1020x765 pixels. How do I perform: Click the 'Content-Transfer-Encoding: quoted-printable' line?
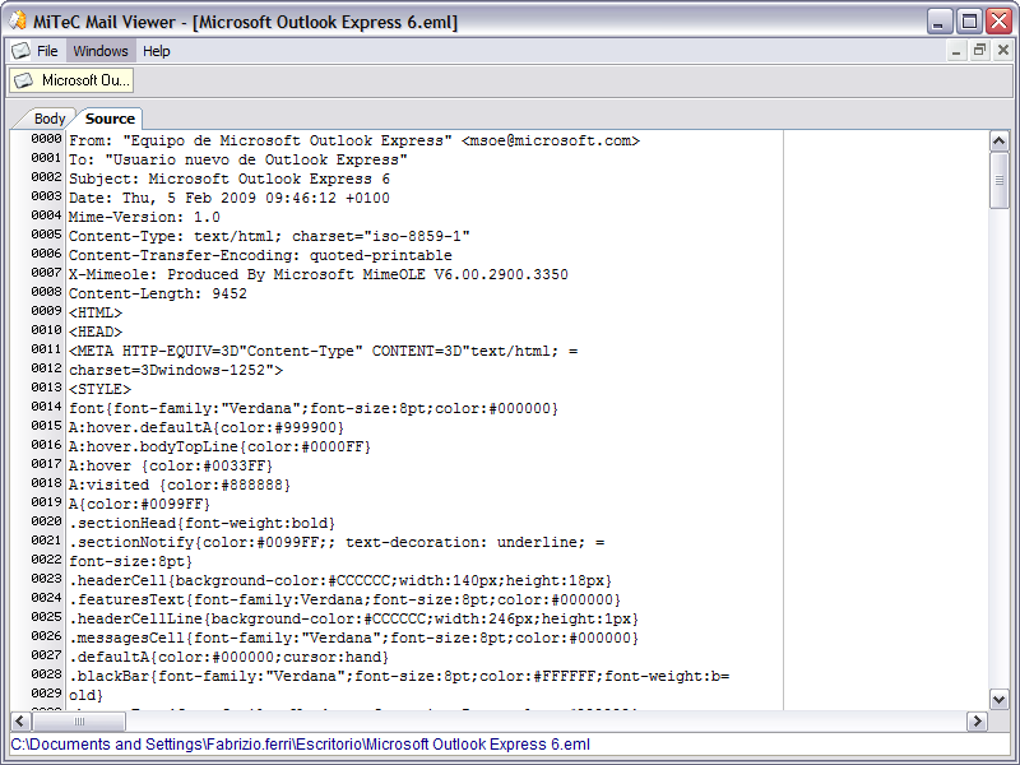pyautogui.click(x=260, y=255)
